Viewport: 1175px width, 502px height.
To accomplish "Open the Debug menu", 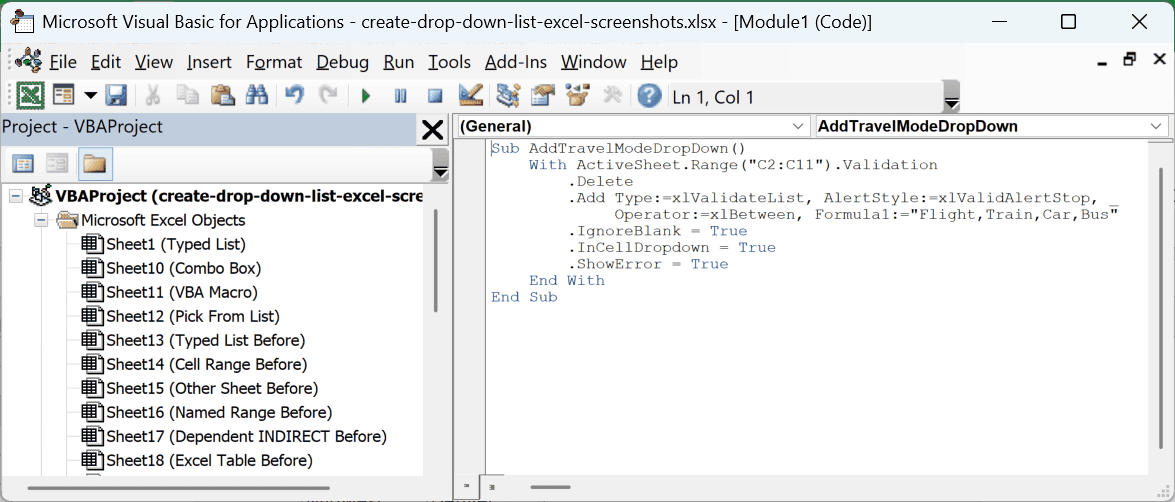I will click(342, 61).
